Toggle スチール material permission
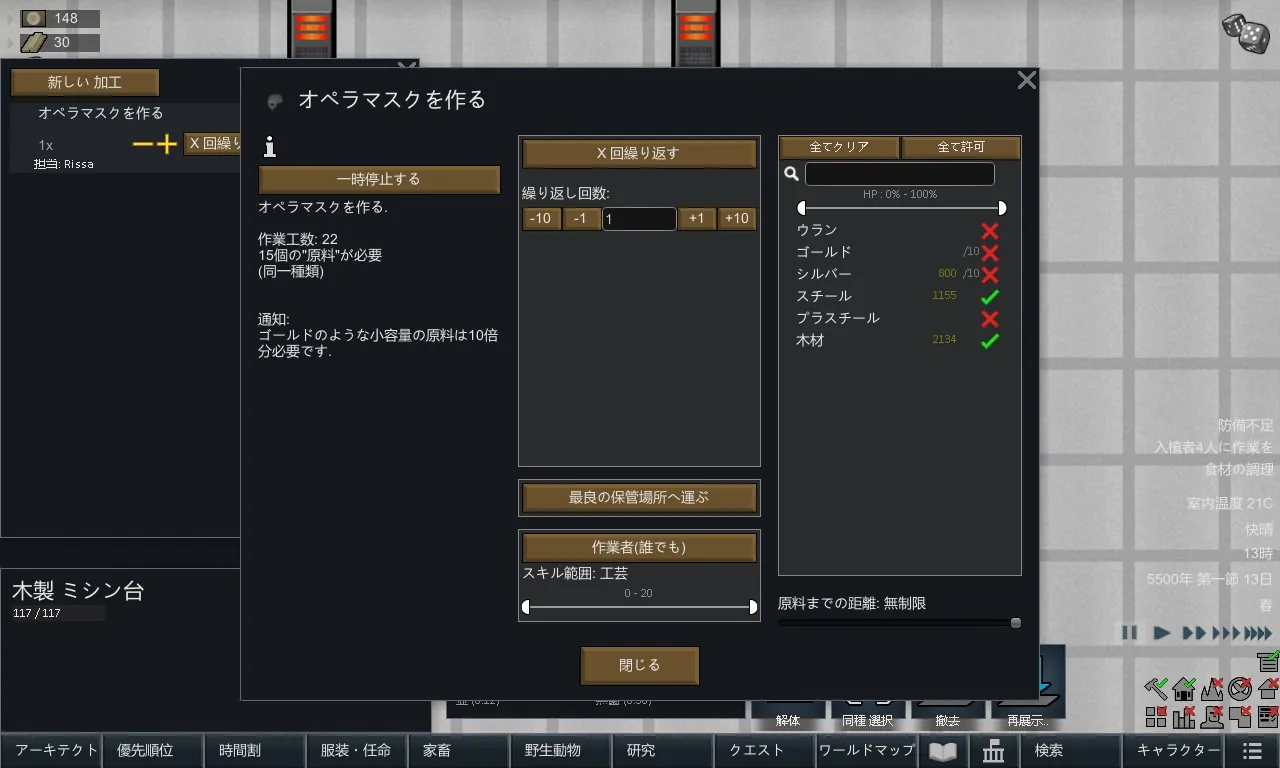The image size is (1280, 768). [990, 297]
